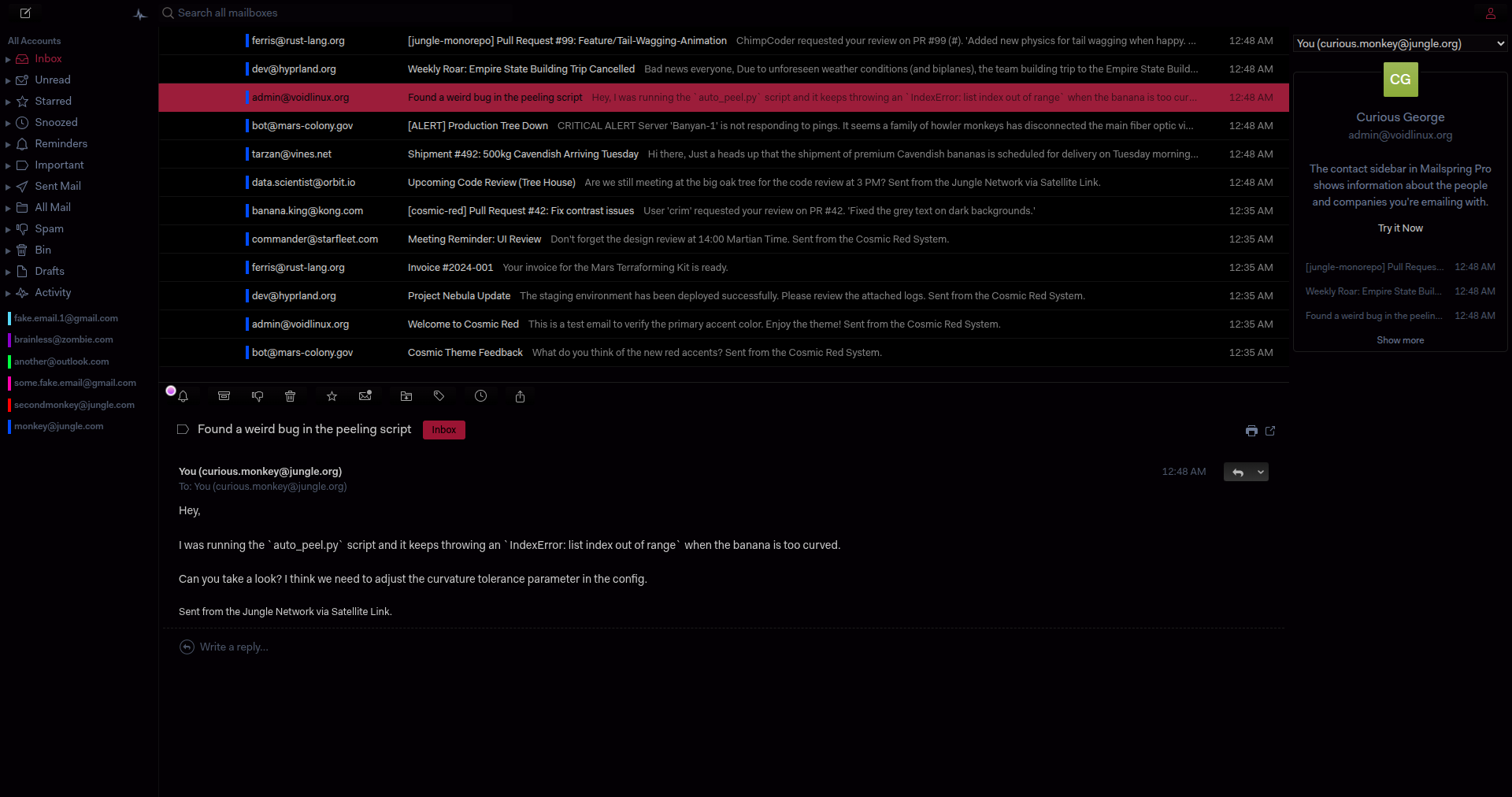Compose a new message

[x=25, y=13]
